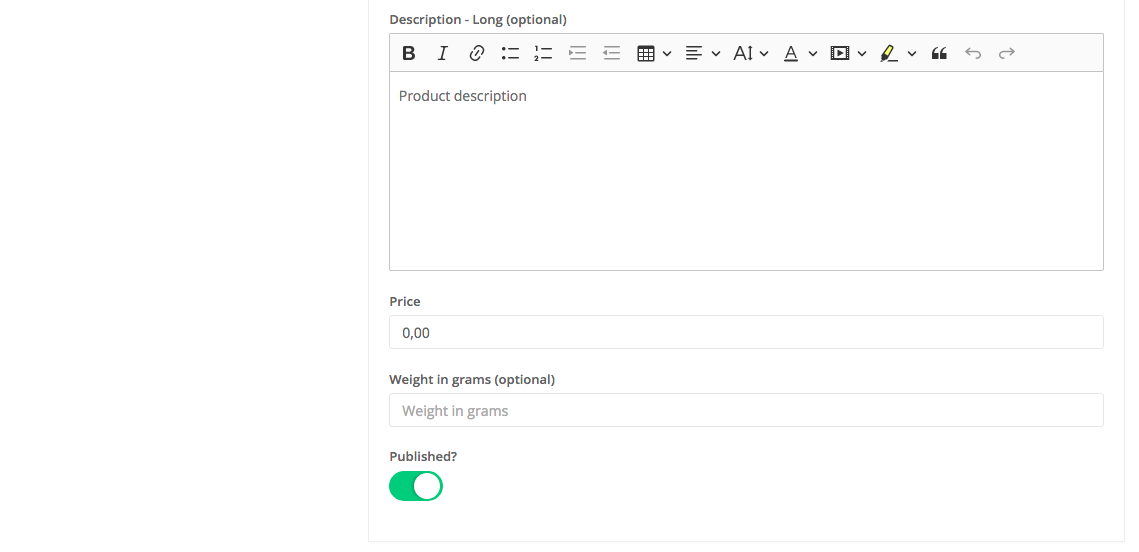Screen dimensions: 1139x552
Task: Click the 'Published?' label text
Action: 423,456
